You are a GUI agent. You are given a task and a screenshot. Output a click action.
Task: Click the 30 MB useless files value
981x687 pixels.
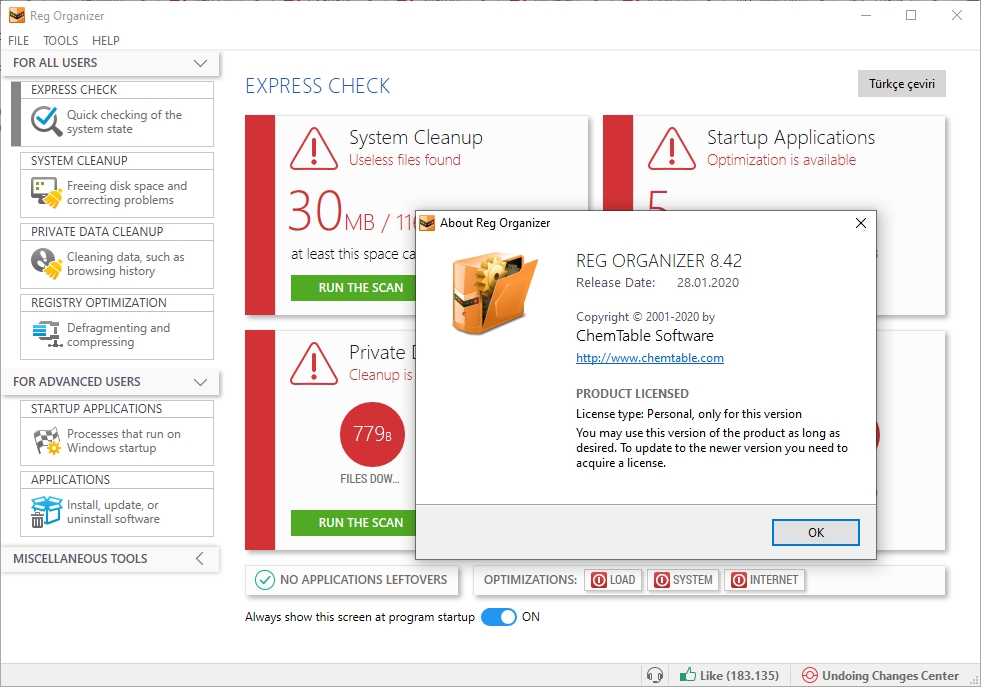click(x=331, y=211)
